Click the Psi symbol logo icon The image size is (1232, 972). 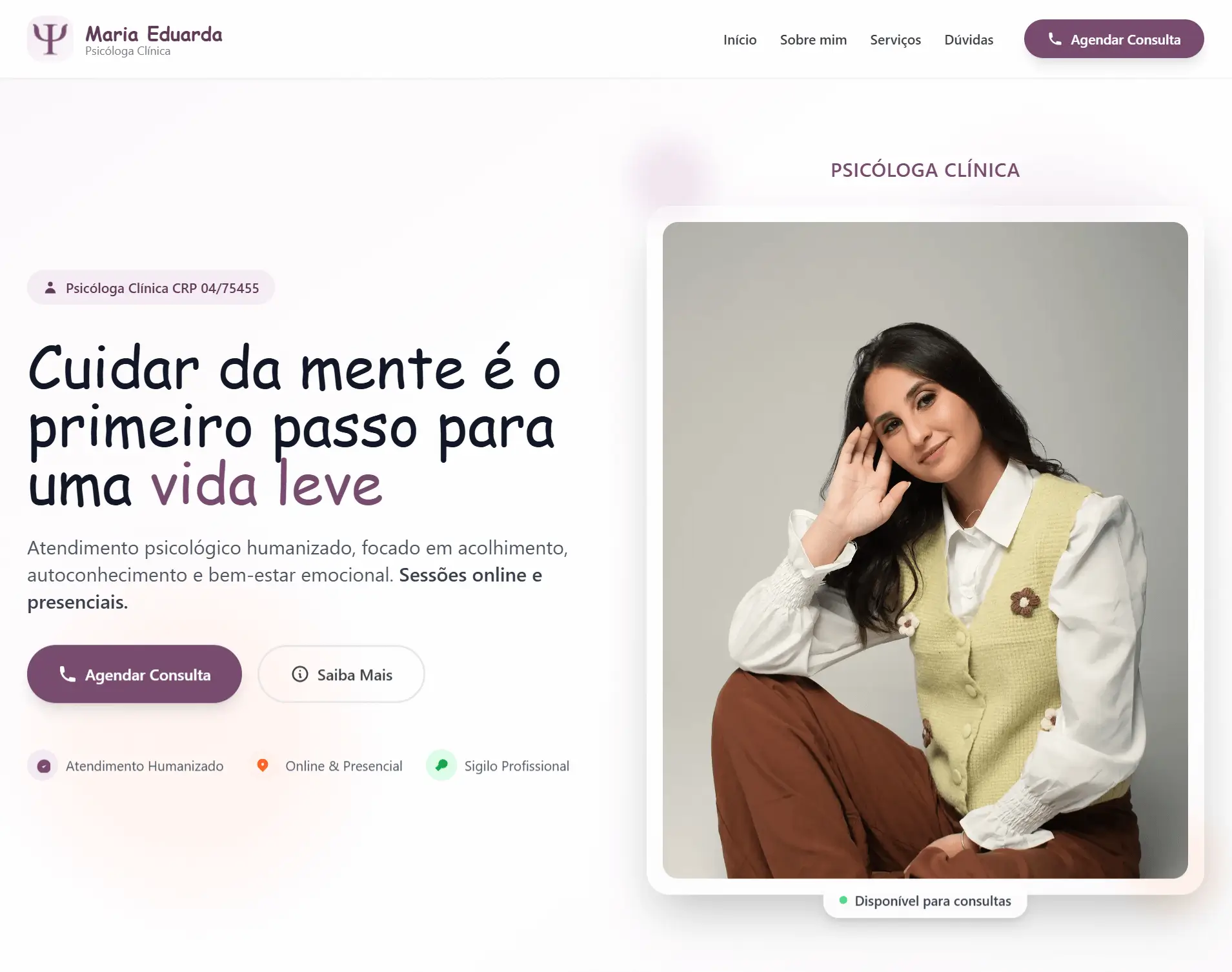[50, 39]
